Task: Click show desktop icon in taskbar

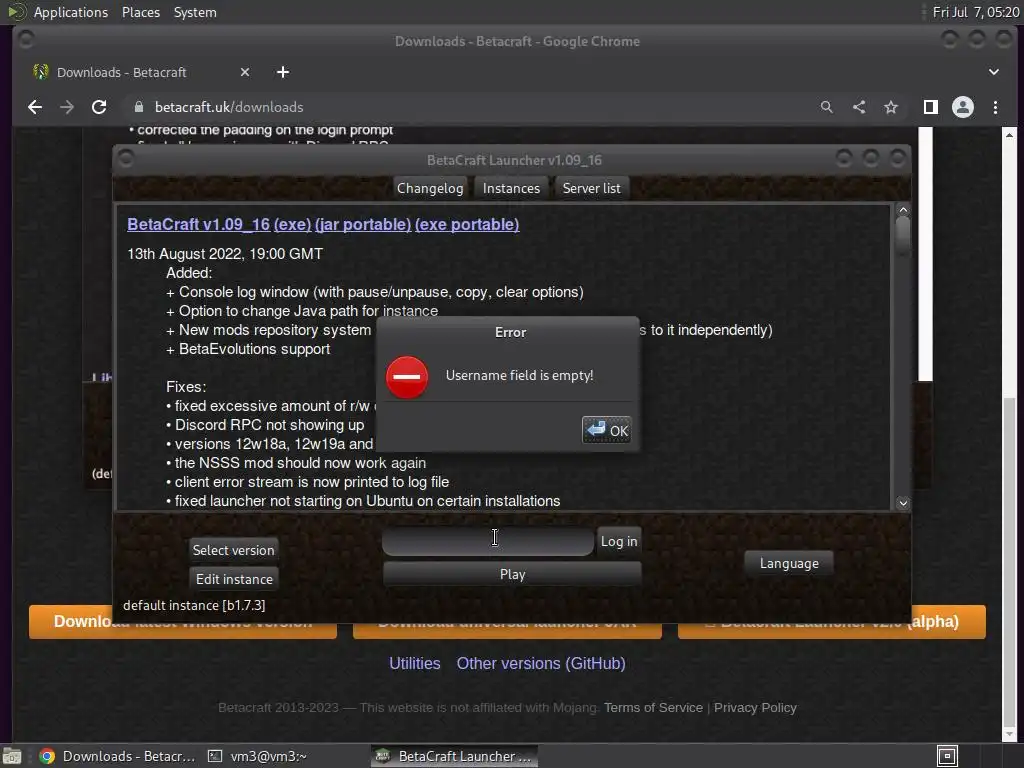Action: pyautogui.click(x=12, y=756)
